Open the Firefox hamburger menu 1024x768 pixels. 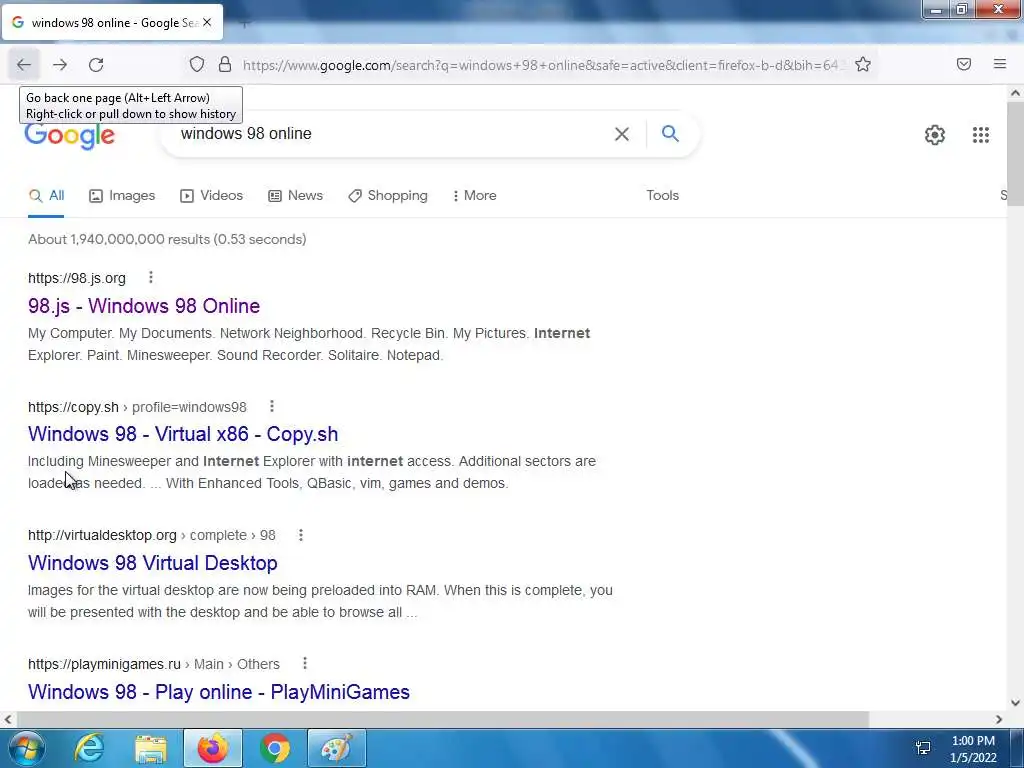tap(999, 64)
